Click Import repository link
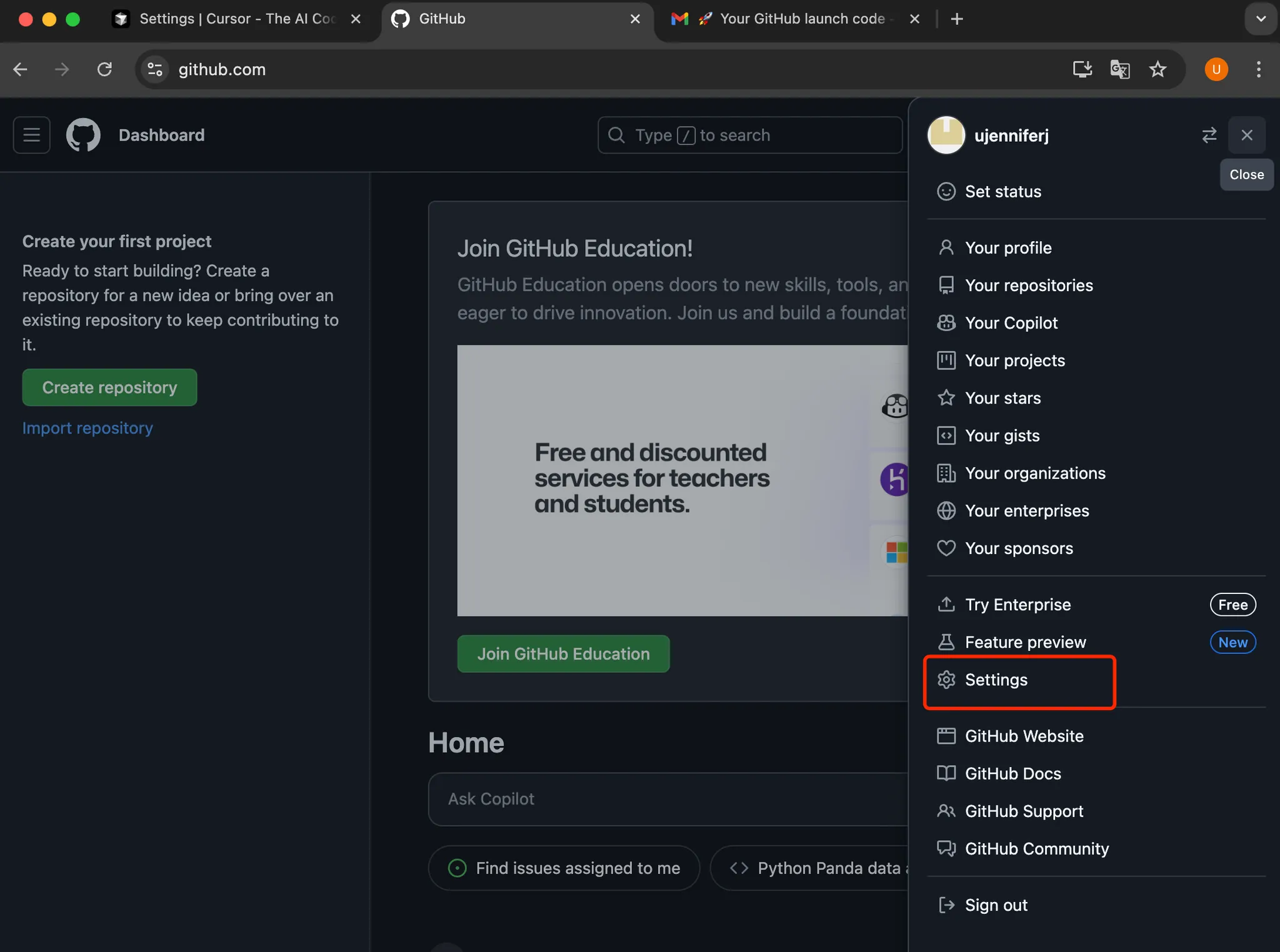 87,428
